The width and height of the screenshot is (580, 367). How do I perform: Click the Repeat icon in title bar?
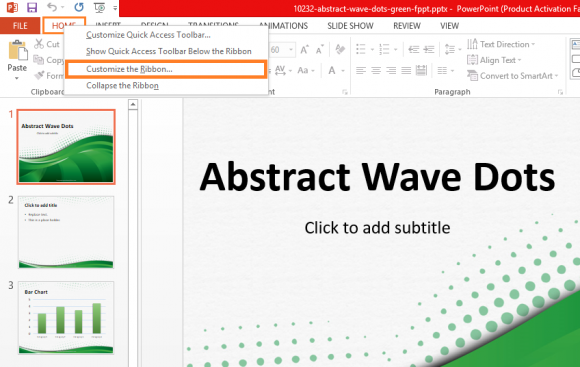(x=79, y=7)
